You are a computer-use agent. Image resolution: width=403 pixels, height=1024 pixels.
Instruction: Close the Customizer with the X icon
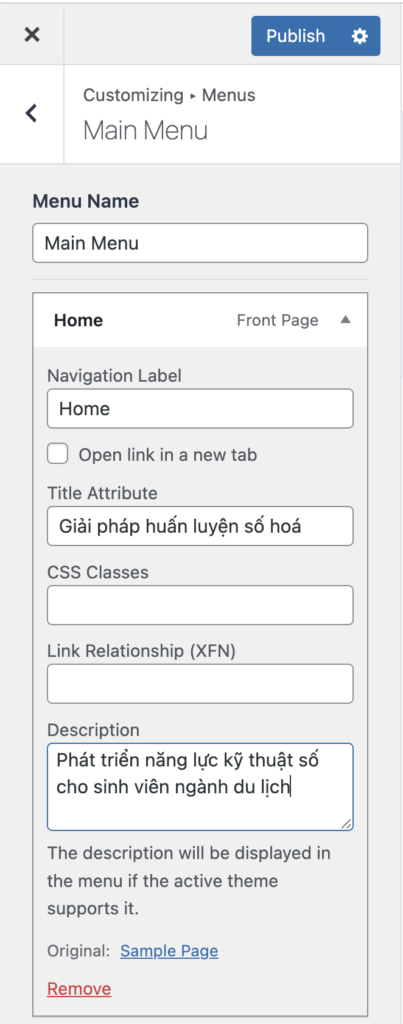(x=31, y=35)
